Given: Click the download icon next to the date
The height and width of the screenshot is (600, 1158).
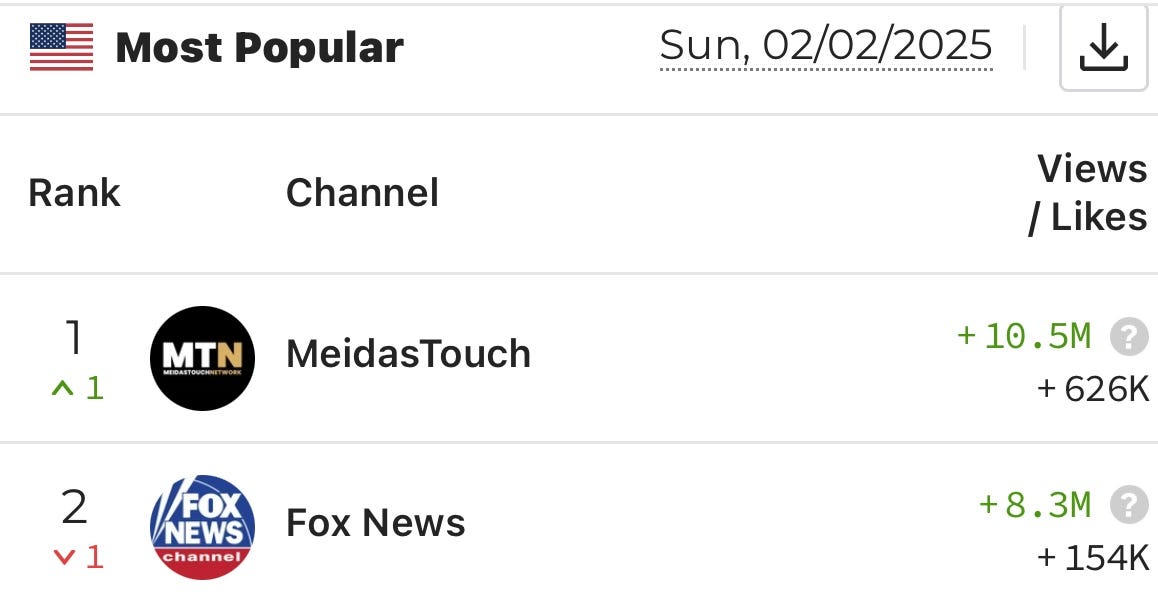Looking at the screenshot, I should coord(1102,47).
